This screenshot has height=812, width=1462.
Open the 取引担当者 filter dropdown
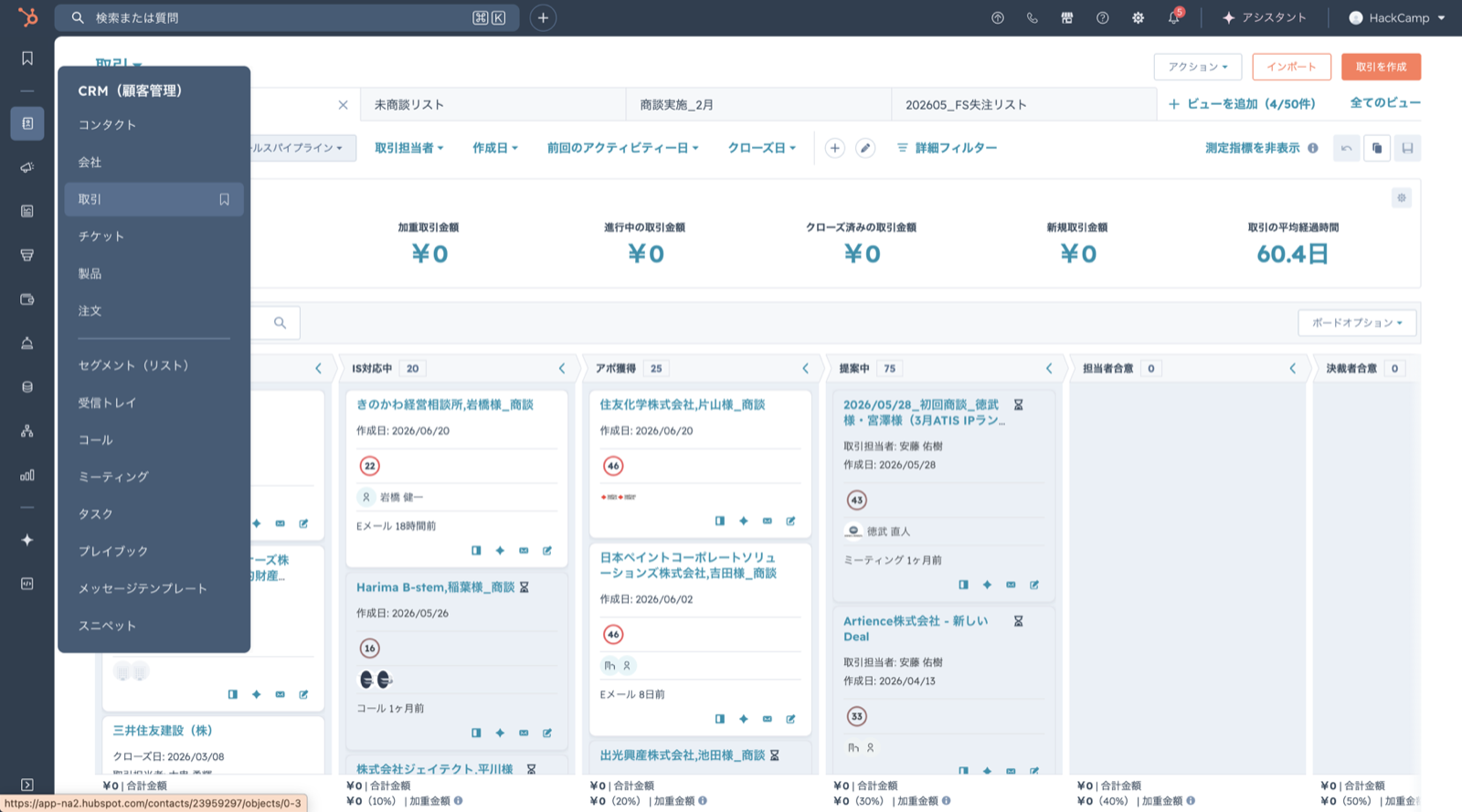click(x=408, y=148)
